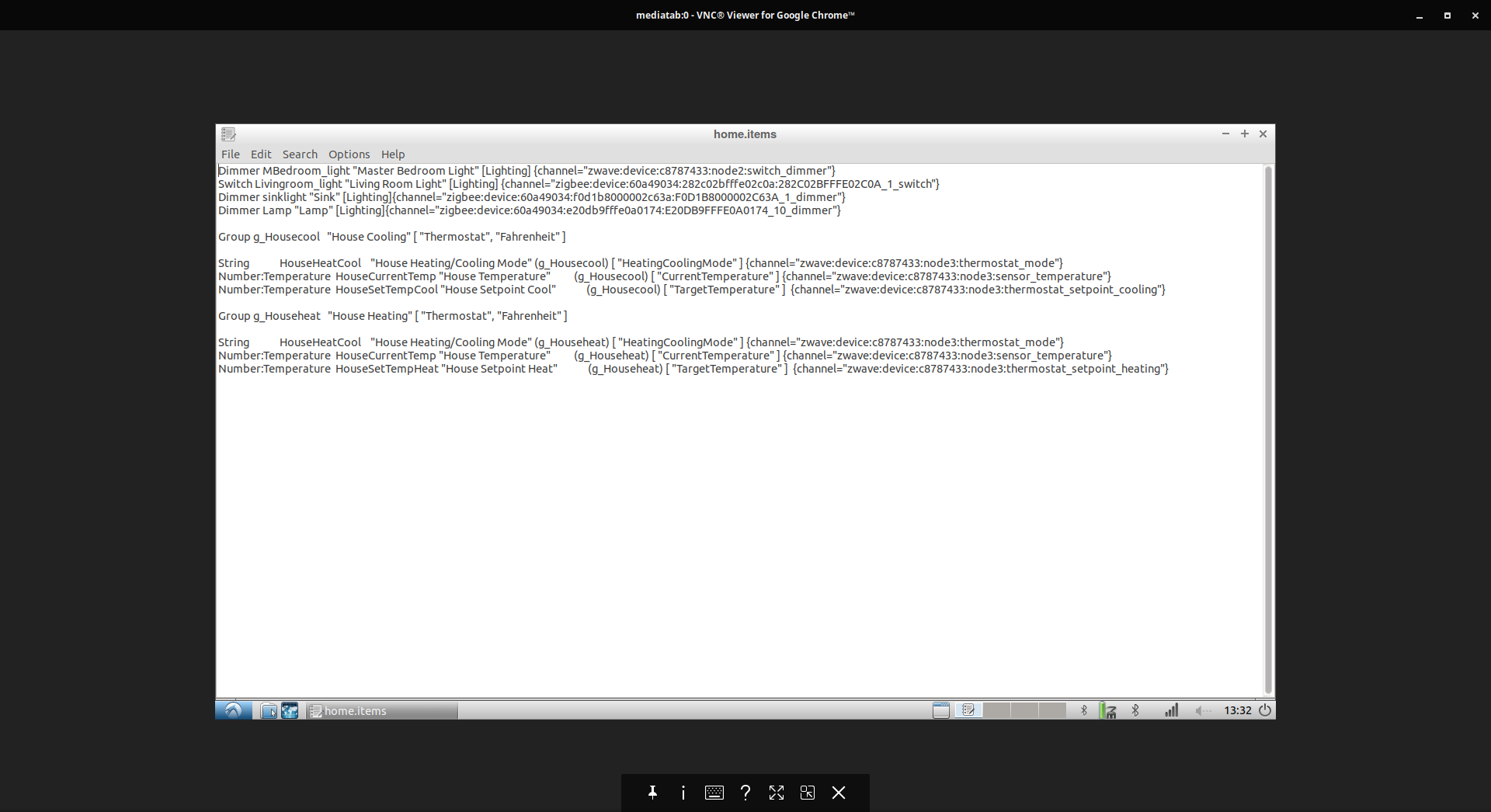
Task: Select the home.items taskbar button
Action: coord(382,710)
